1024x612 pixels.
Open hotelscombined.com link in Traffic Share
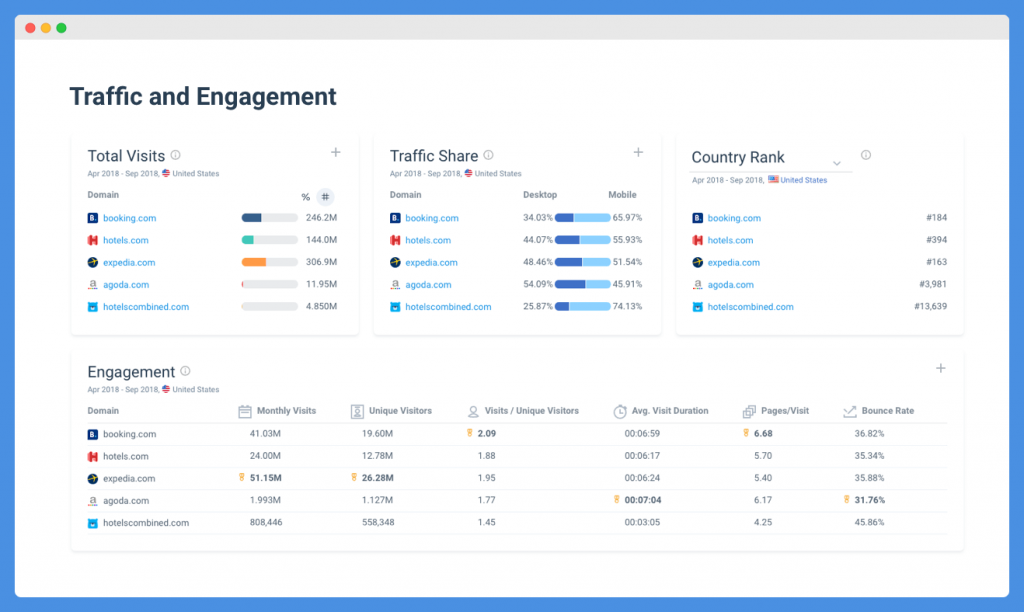coord(448,307)
